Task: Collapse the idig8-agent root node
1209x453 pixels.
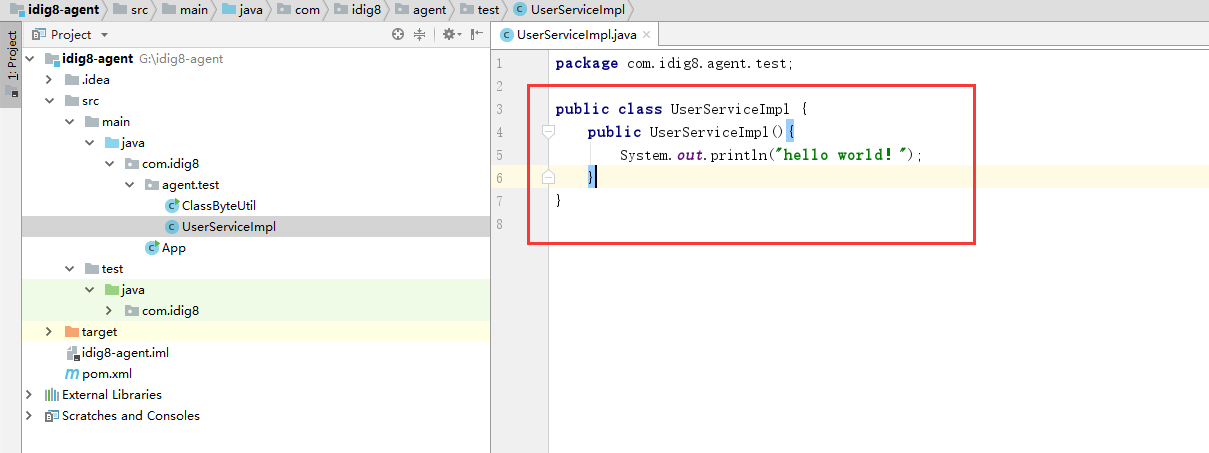Action: coord(30,58)
